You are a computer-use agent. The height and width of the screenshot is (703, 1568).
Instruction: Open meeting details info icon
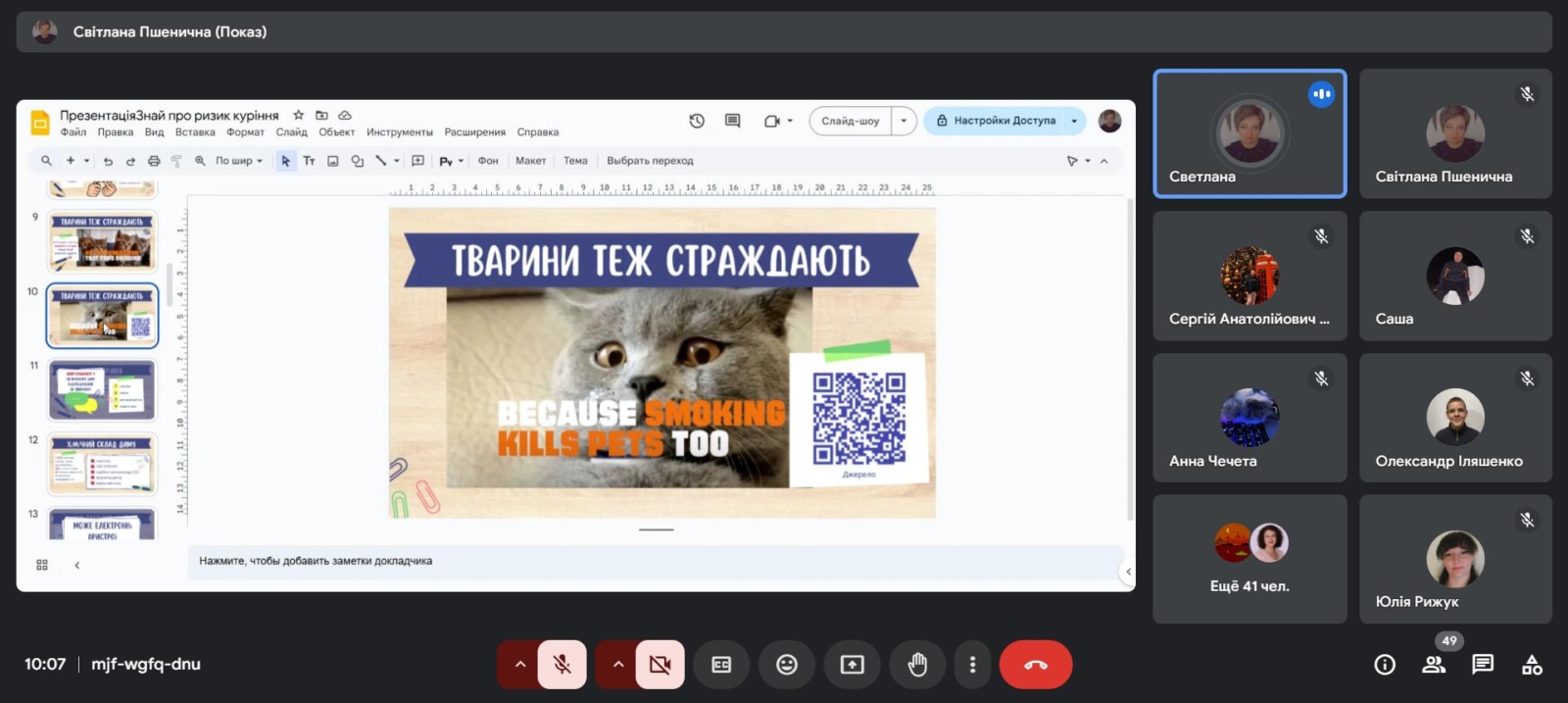(1384, 665)
